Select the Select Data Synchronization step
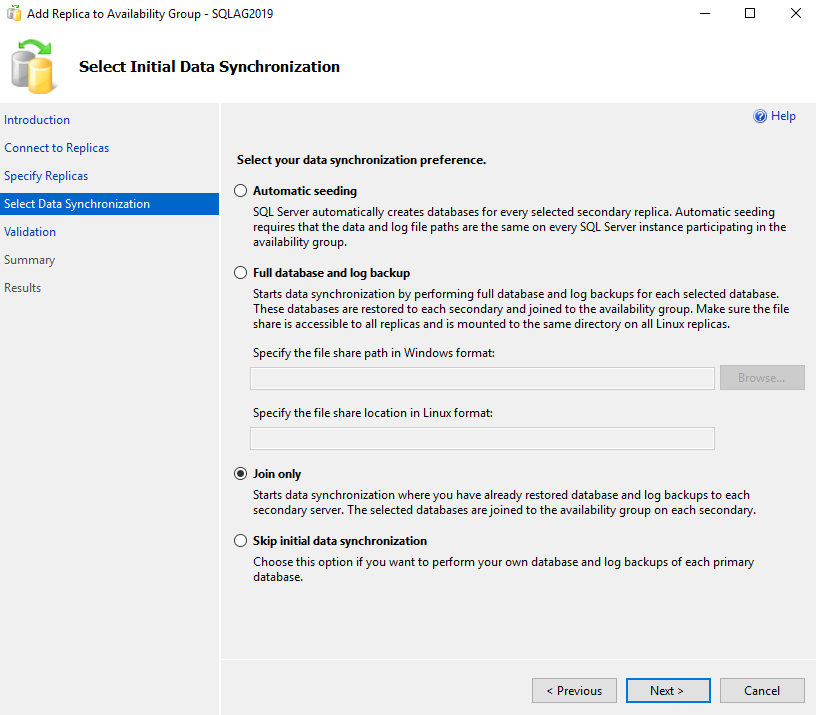 75,203
